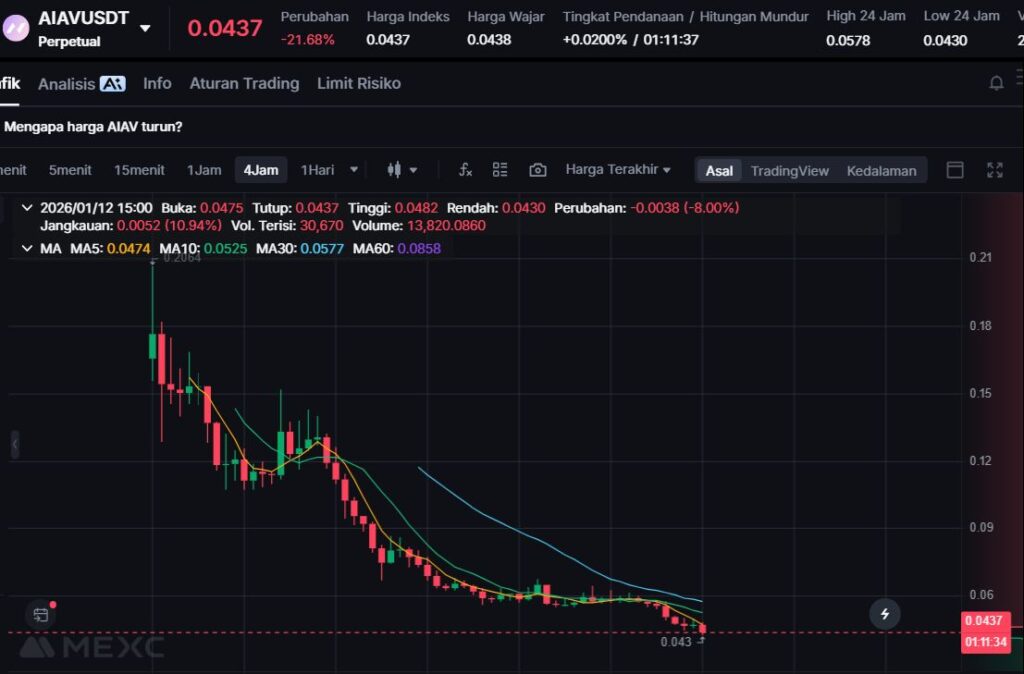Open the indicators fx menu
The image size is (1024, 674).
tap(465, 170)
